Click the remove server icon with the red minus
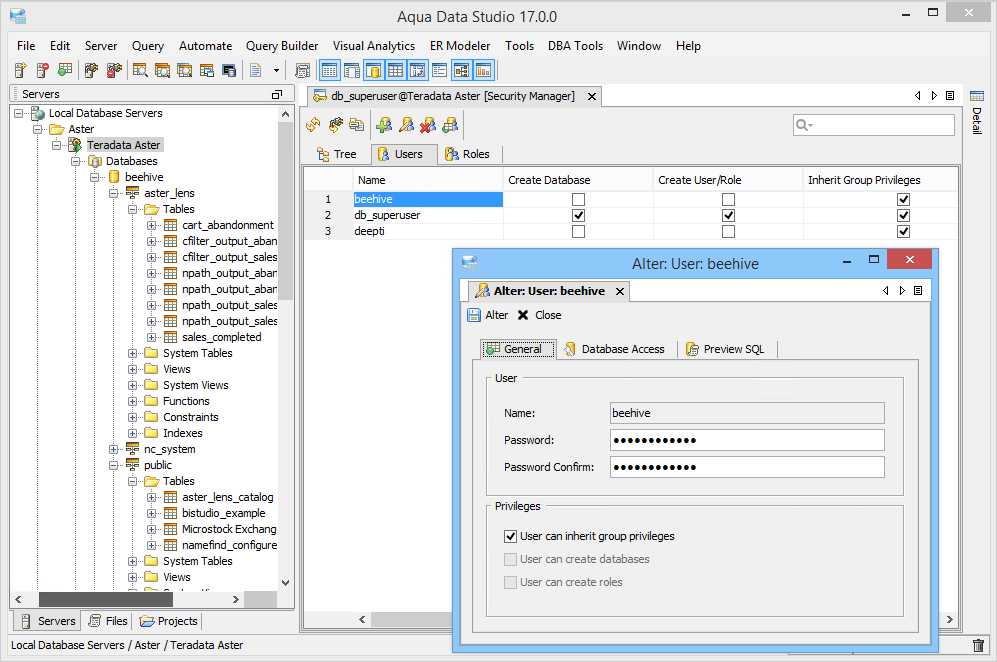This screenshot has width=997, height=662. pyautogui.click(x=43, y=70)
